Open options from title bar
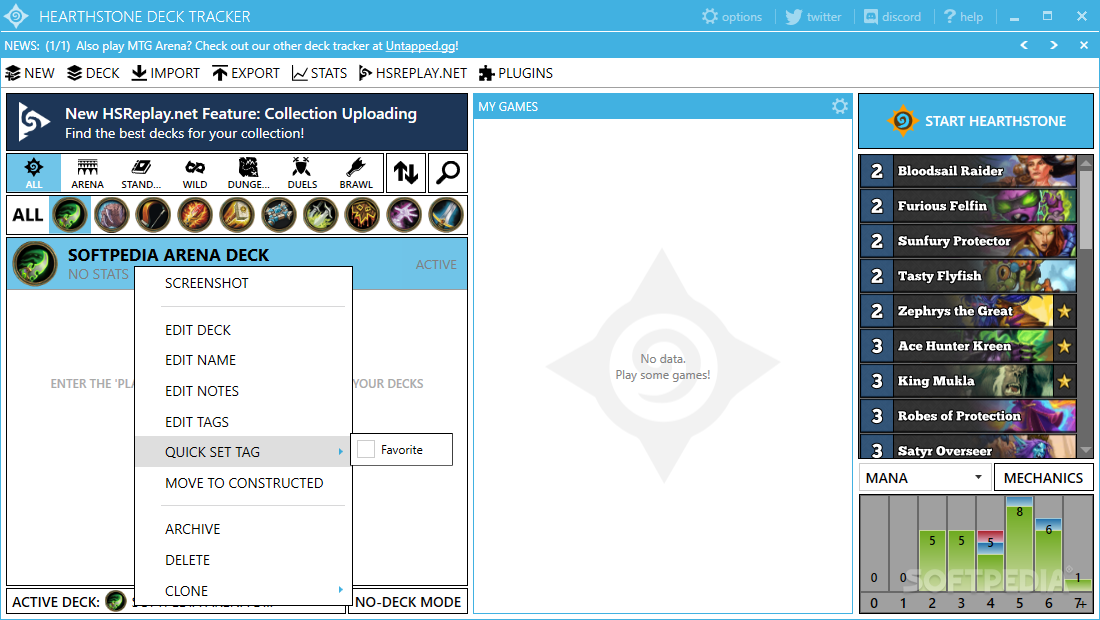The width and height of the screenshot is (1100, 620). tap(732, 16)
